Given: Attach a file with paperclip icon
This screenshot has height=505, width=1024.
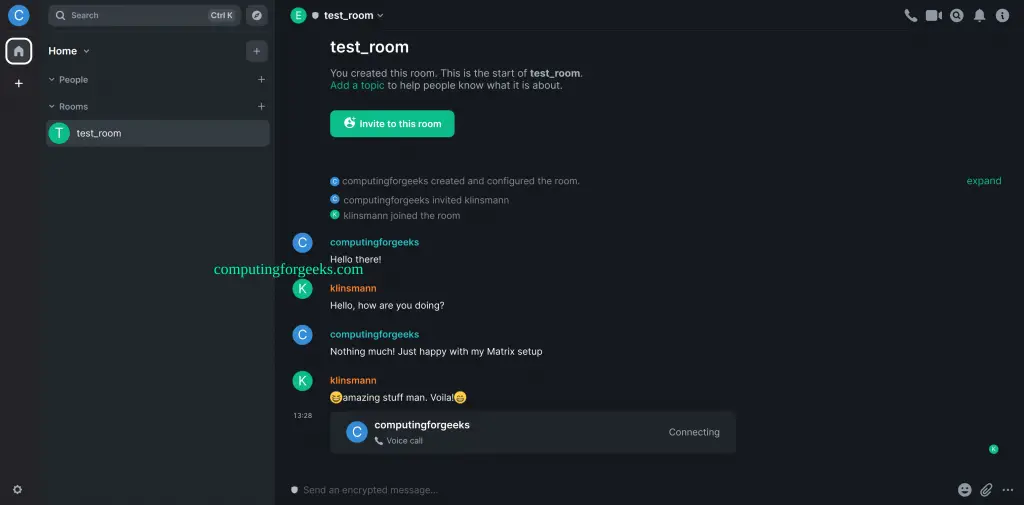Looking at the screenshot, I should tap(986, 489).
